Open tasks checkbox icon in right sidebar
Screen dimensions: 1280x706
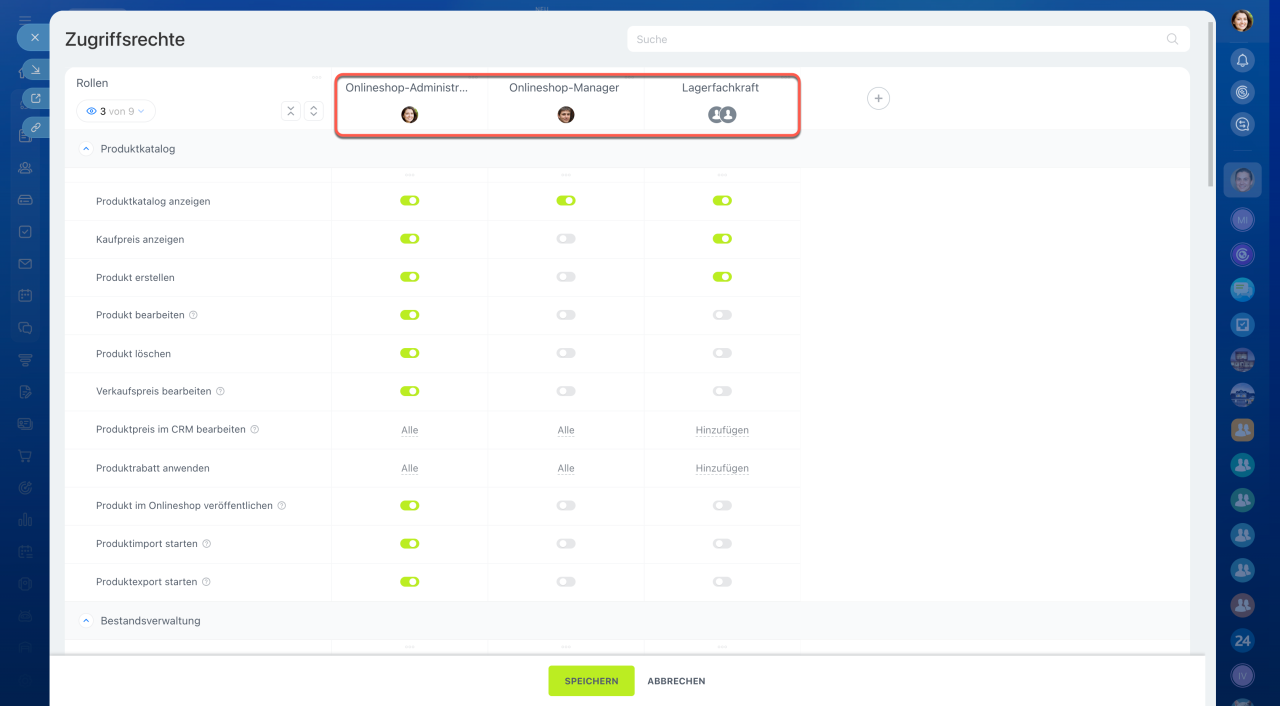[x=1242, y=325]
